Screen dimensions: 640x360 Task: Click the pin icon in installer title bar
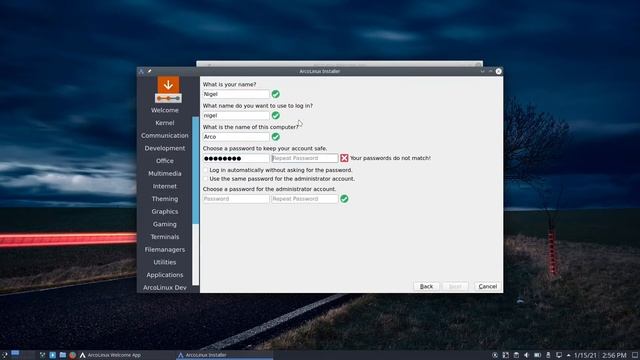(149, 71)
